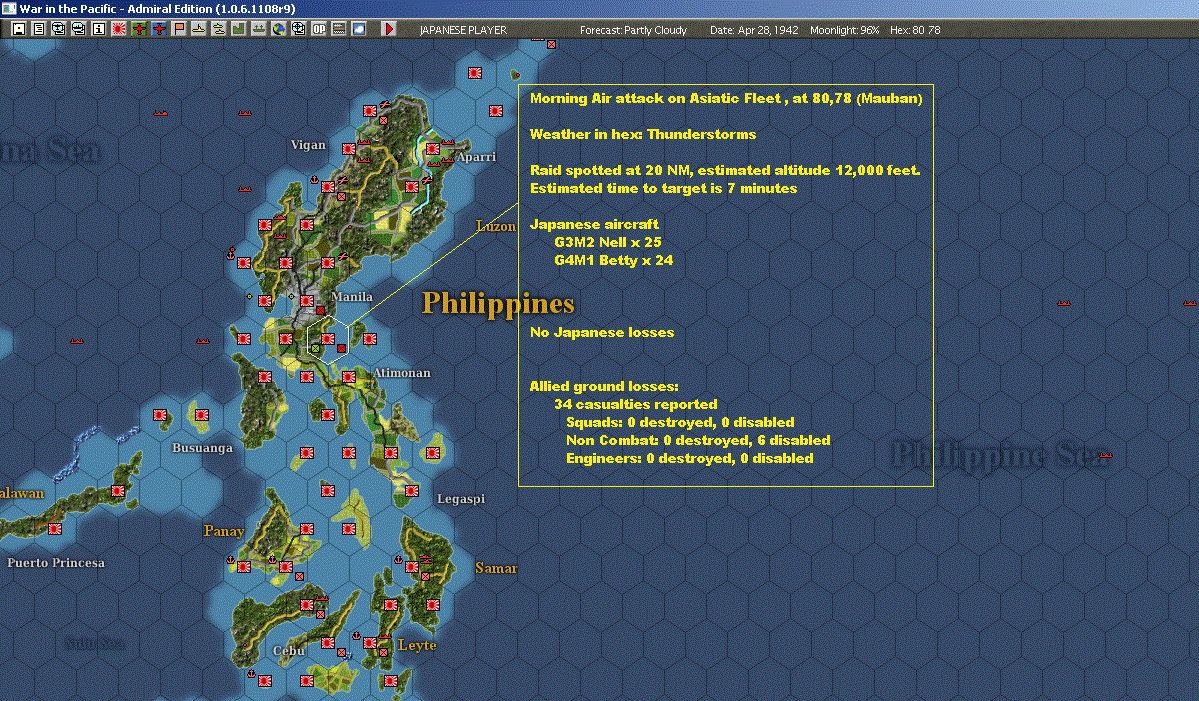Click the orange flag toolbar icon
This screenshot has height=701, width=1199.
coord(179,29)
